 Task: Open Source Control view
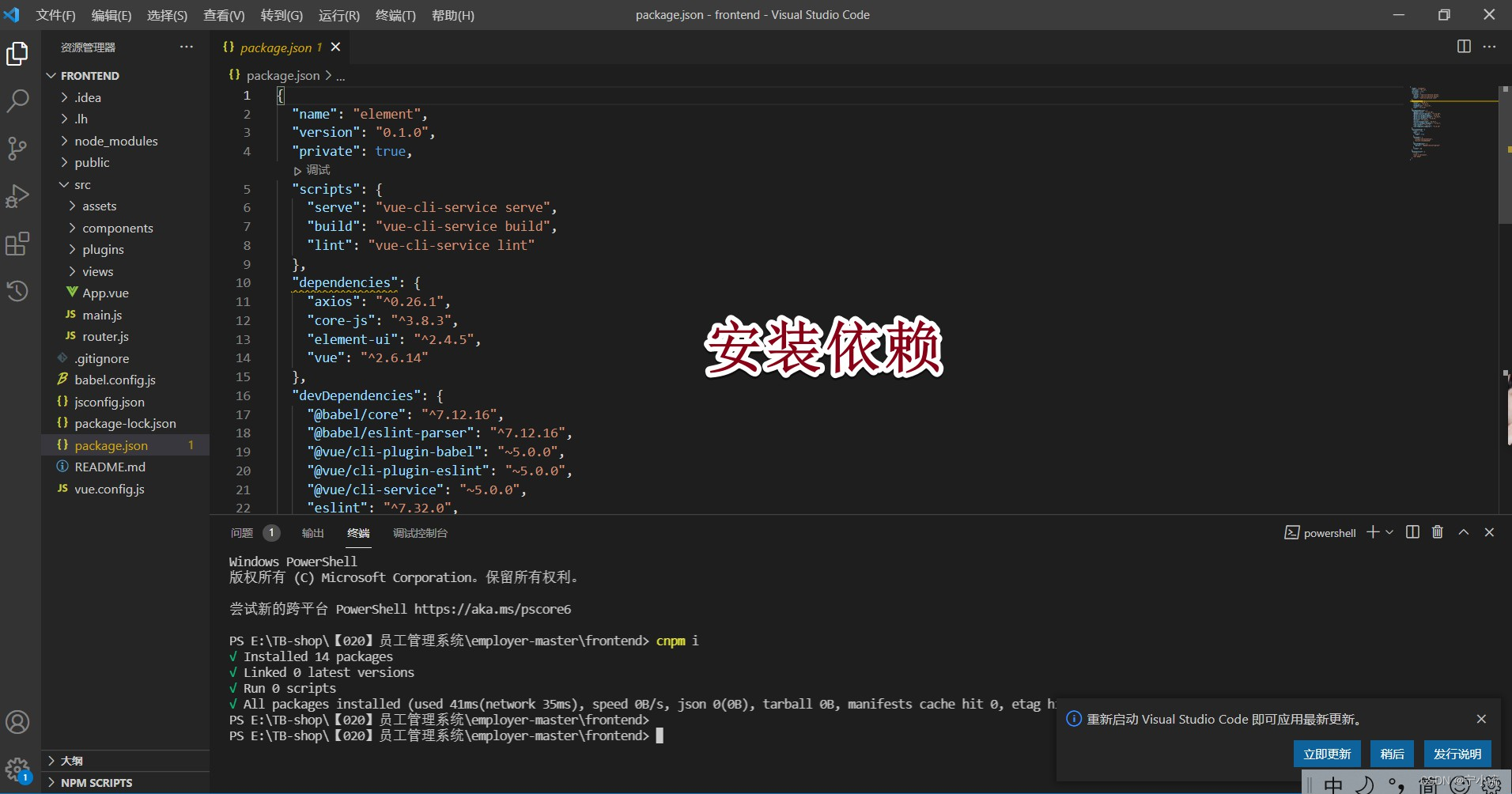17,148
